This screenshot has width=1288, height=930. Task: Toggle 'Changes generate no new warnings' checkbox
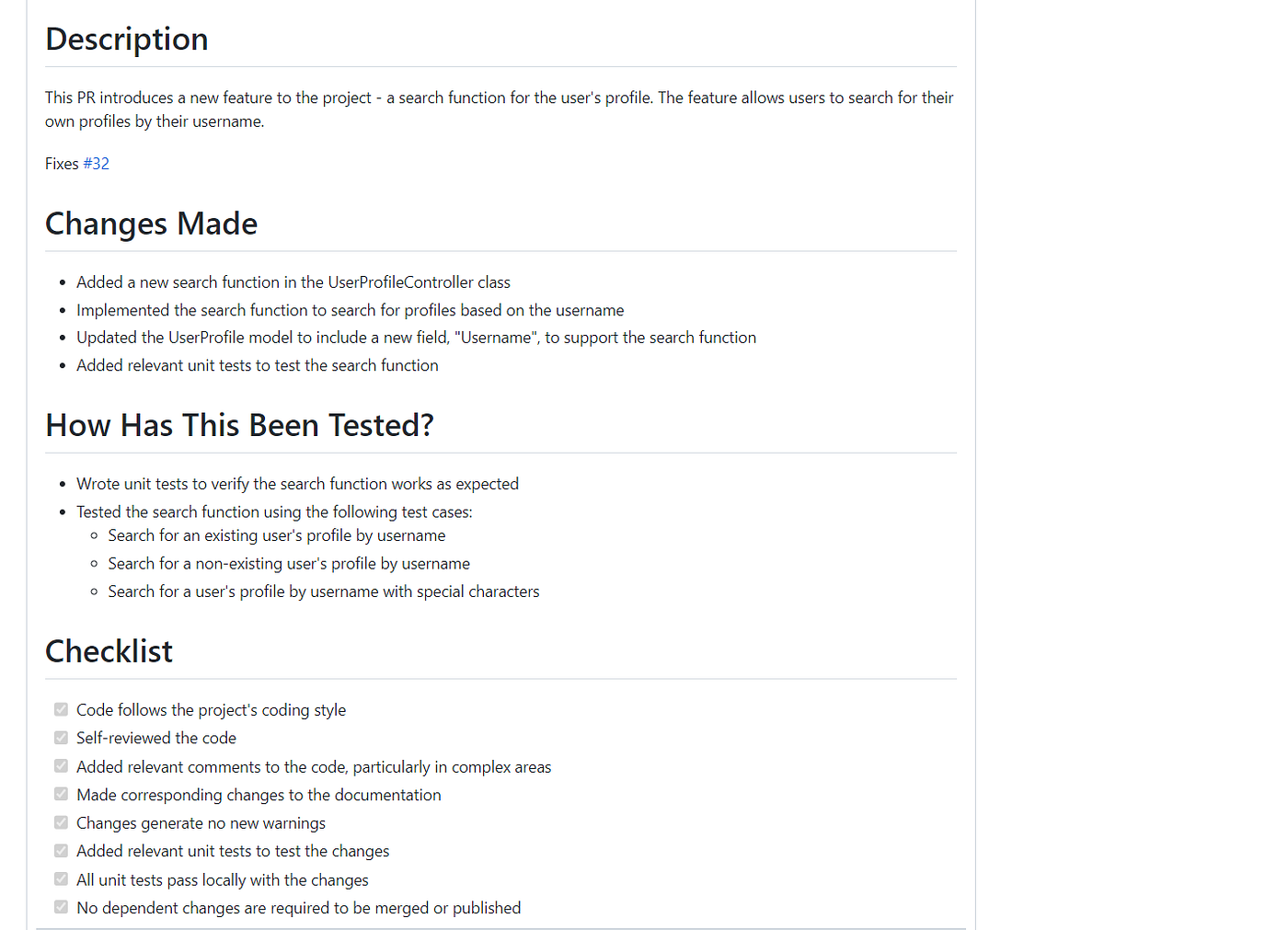click(x=61, y=822)
